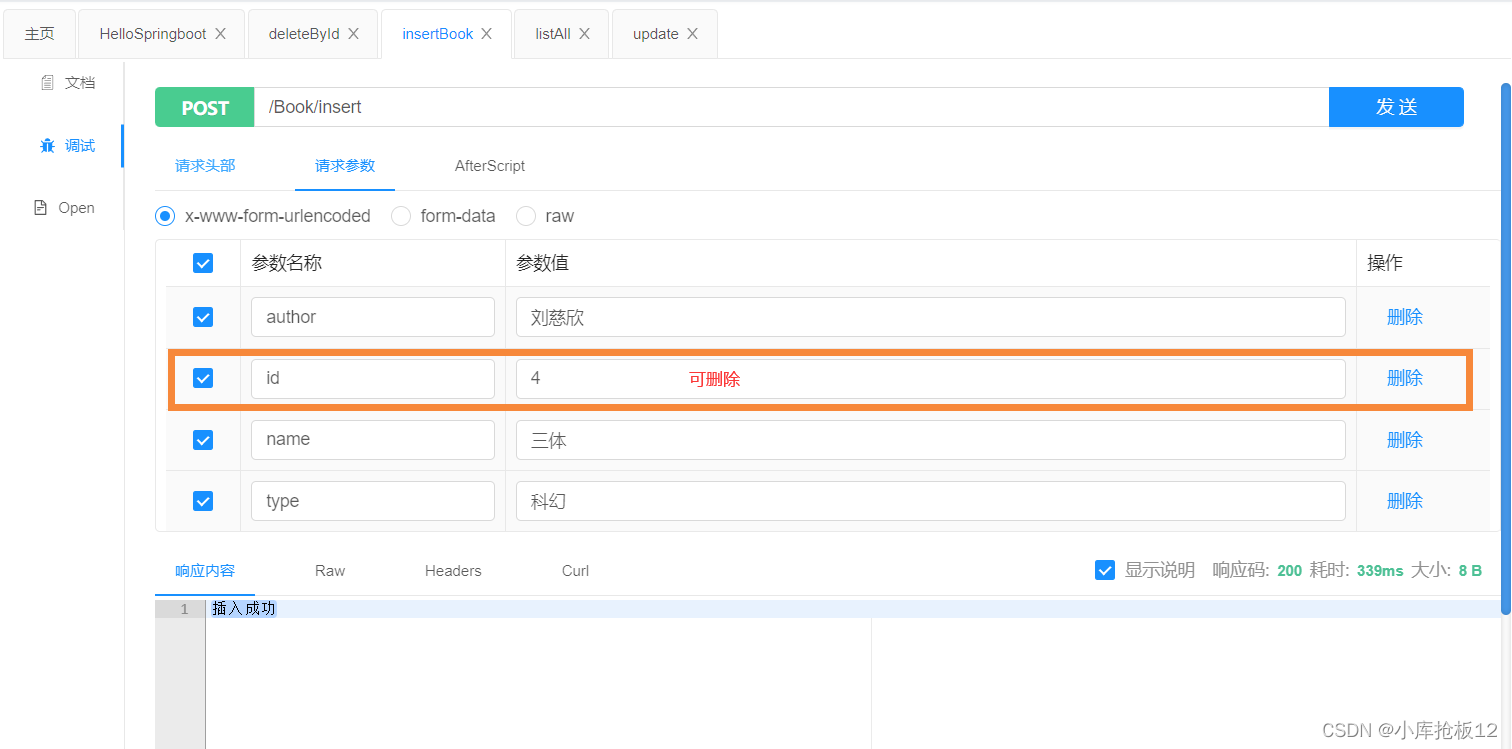The height and width of the screenshot is (749, 1512).
Task: Click the 刘慈欣 value field
Action: point(931,317)
